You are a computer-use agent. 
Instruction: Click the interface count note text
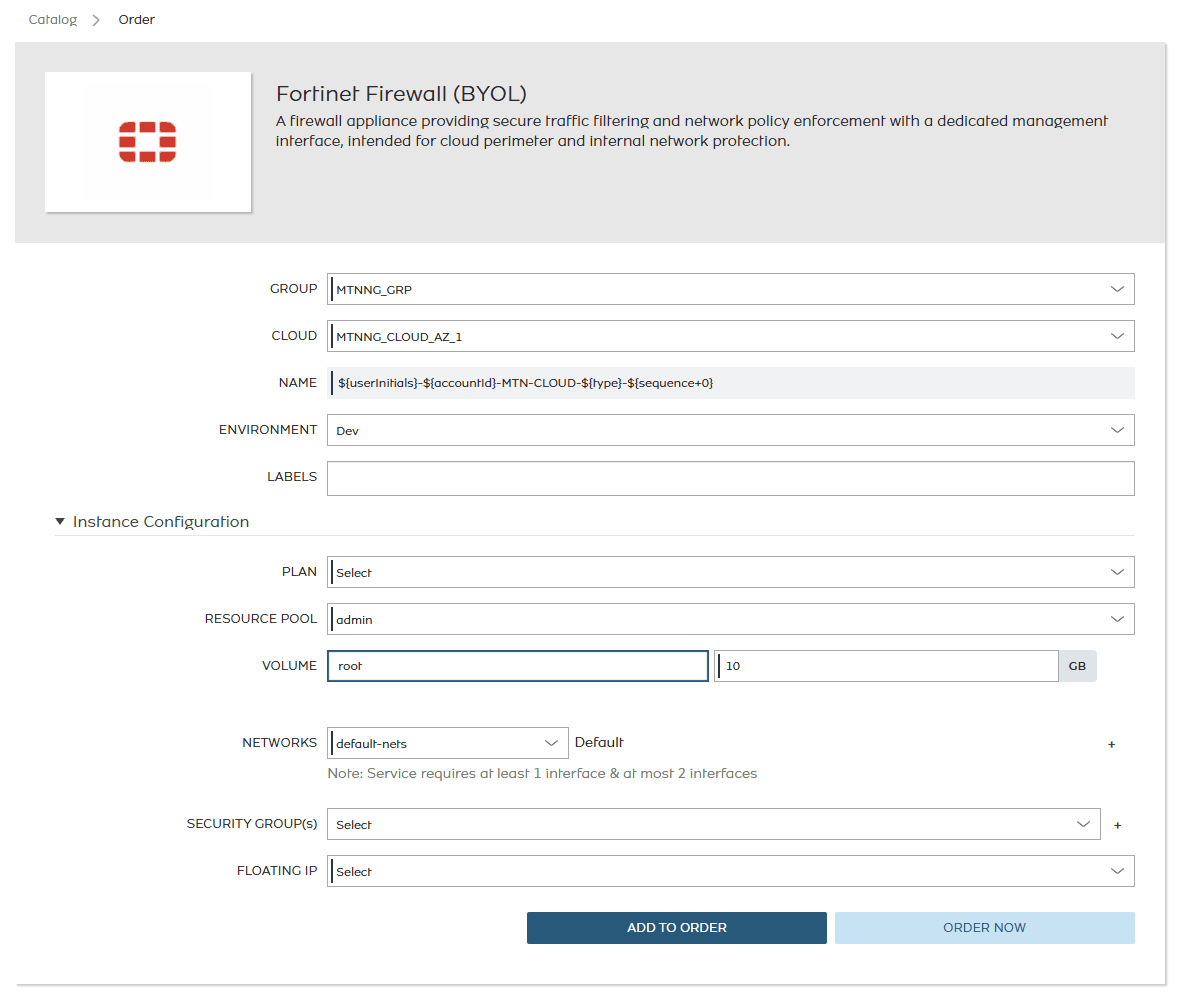coord(542,773)
